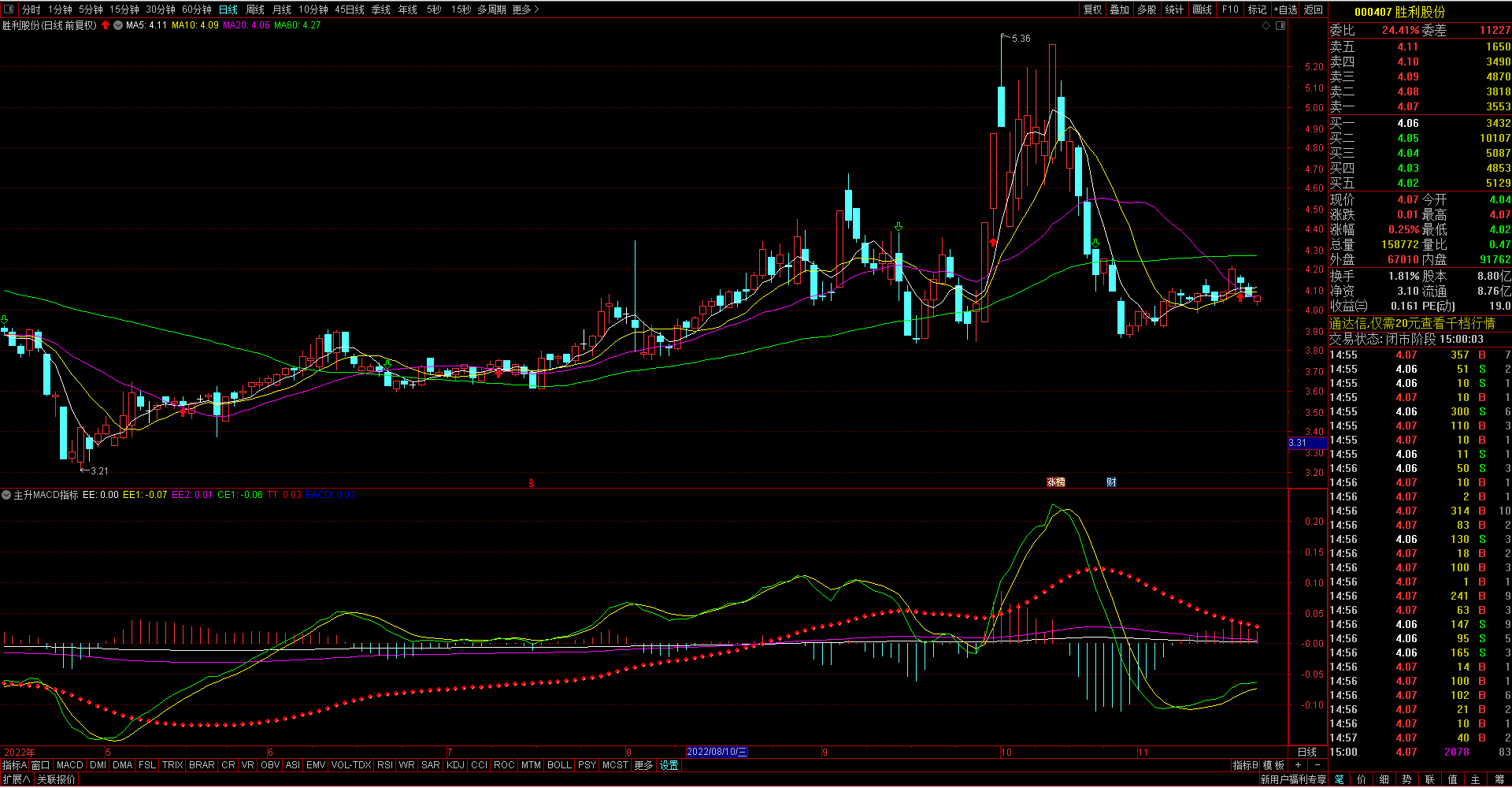Switch to 15分钟 chart period
The width and height of the screenshot is (1512, 788).
coord(124,9)
